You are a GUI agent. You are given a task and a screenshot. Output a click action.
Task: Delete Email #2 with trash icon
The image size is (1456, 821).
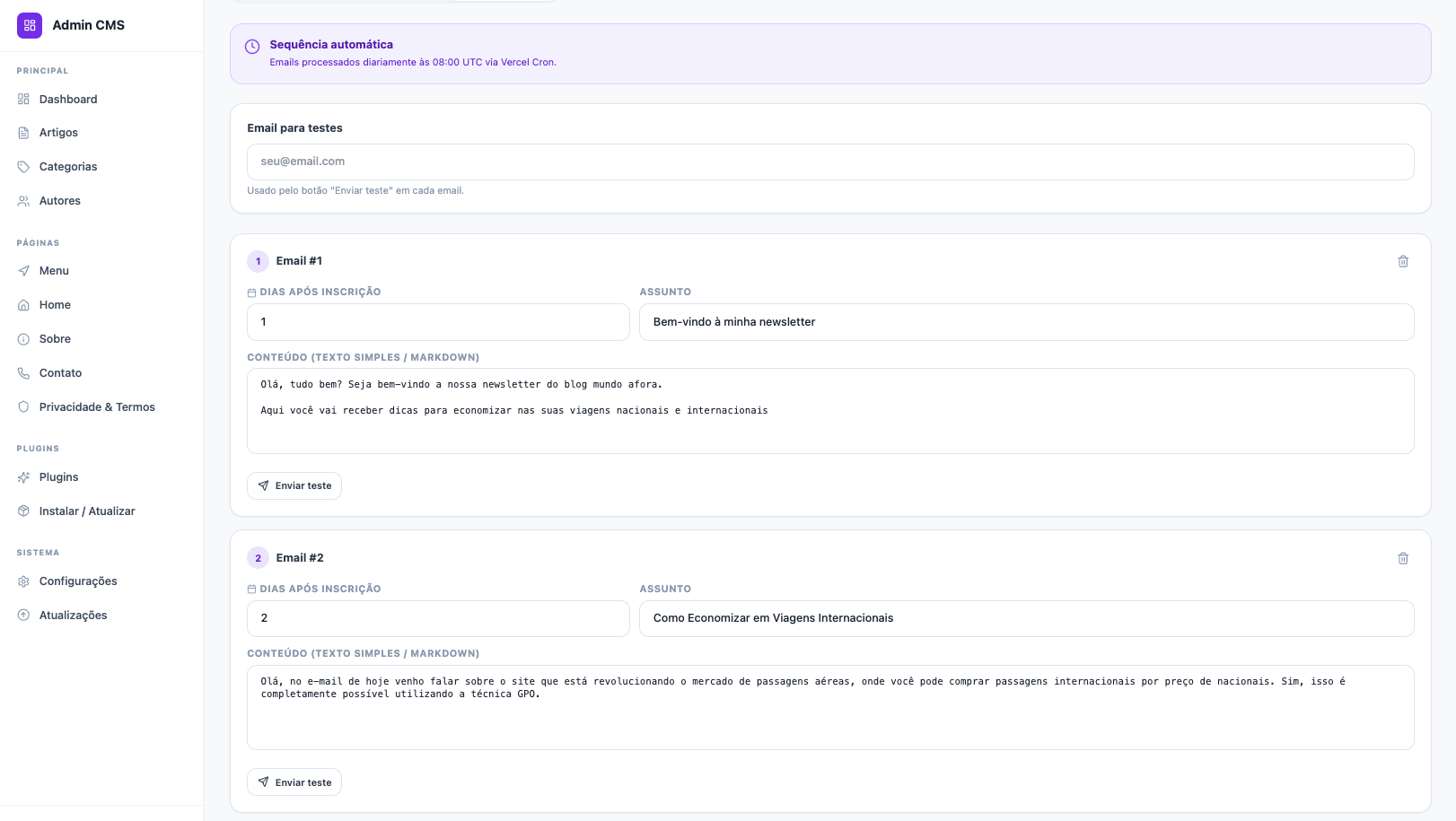tap(1403, 558)
